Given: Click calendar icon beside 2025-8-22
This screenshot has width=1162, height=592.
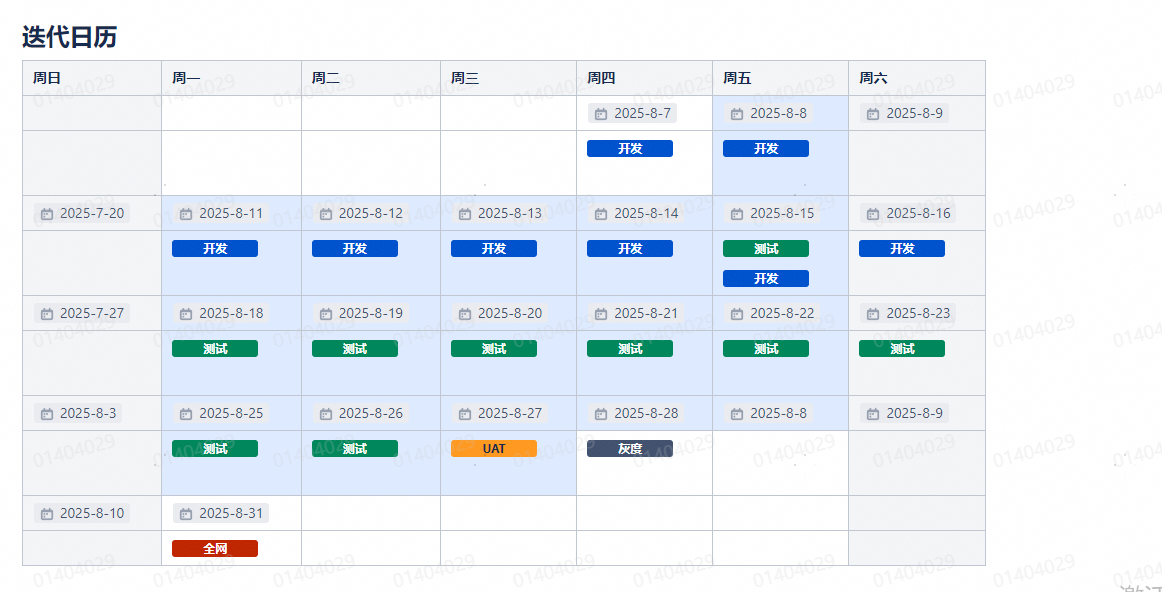Looking at the screenshot, I should point(737,314).
